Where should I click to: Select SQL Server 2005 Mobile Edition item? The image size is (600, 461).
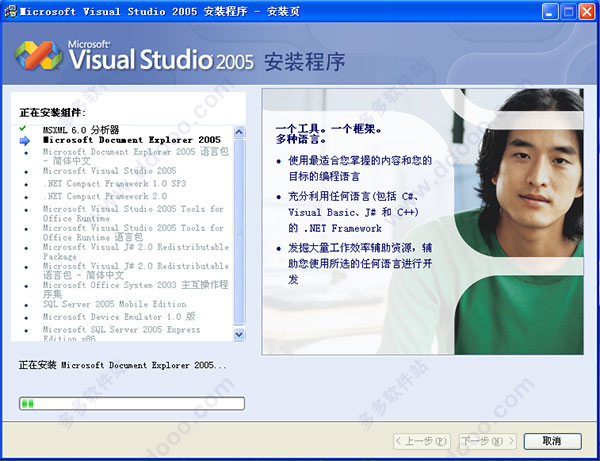tap(114, 304)
